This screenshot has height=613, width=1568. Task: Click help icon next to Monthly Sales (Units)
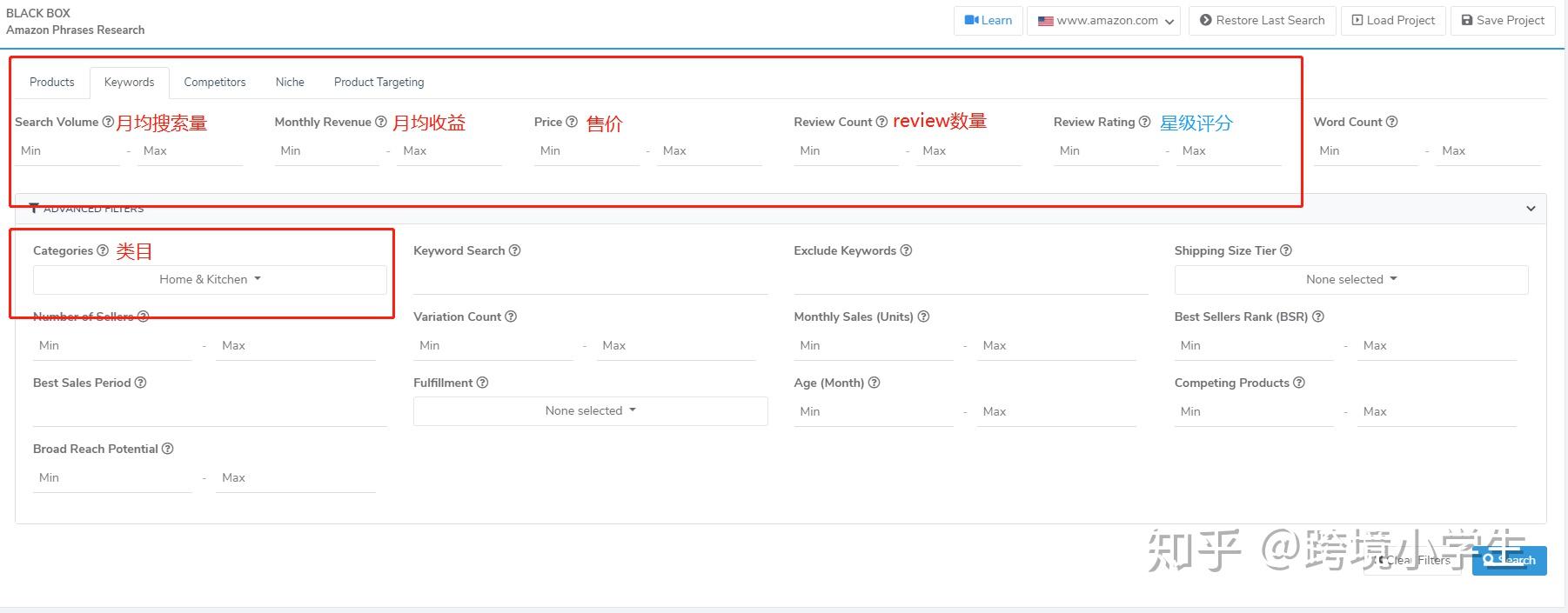point(923,316)
